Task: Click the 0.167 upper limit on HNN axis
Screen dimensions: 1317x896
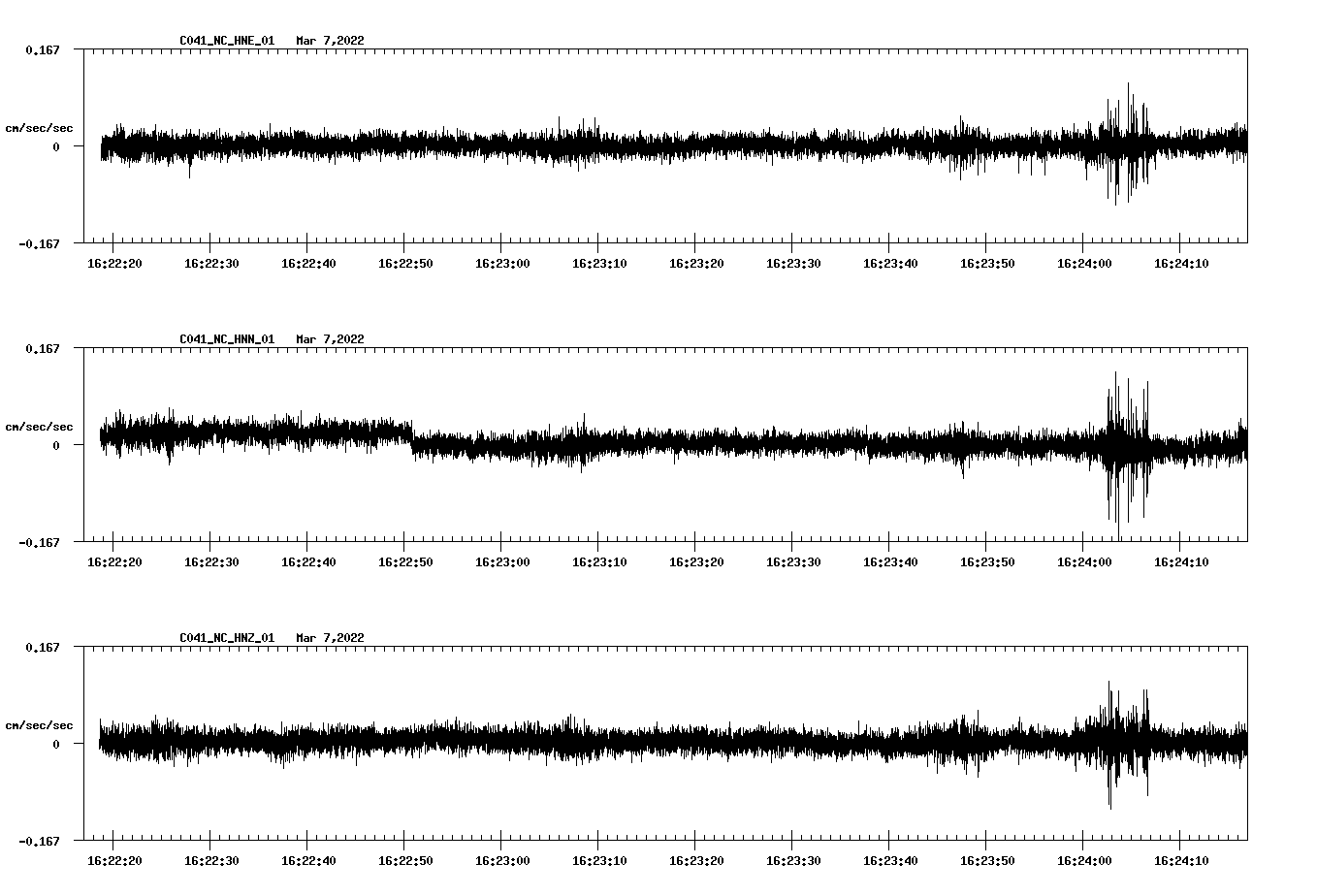Action: 42,348
